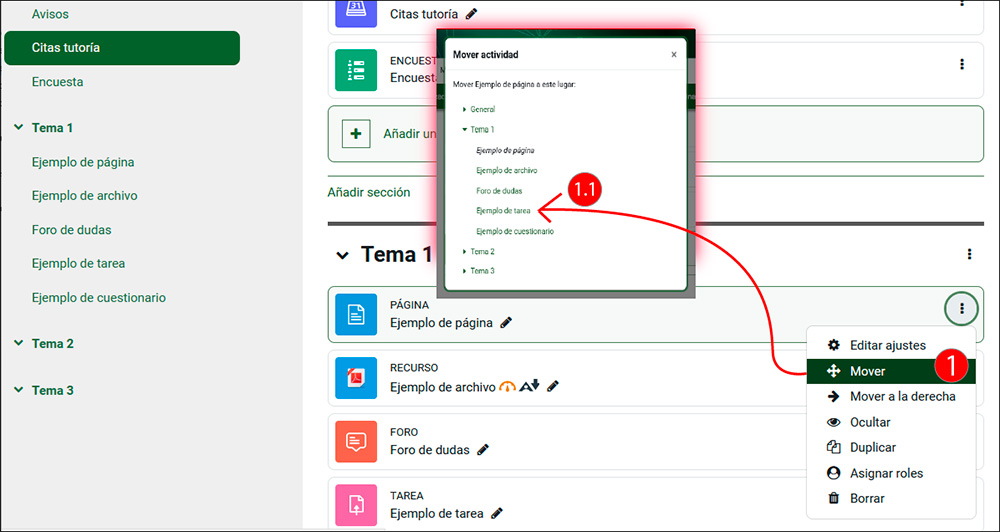The image size is (1000, 532).
Task: Click the orange Foro activity icon
Action: tap(356, 441)
